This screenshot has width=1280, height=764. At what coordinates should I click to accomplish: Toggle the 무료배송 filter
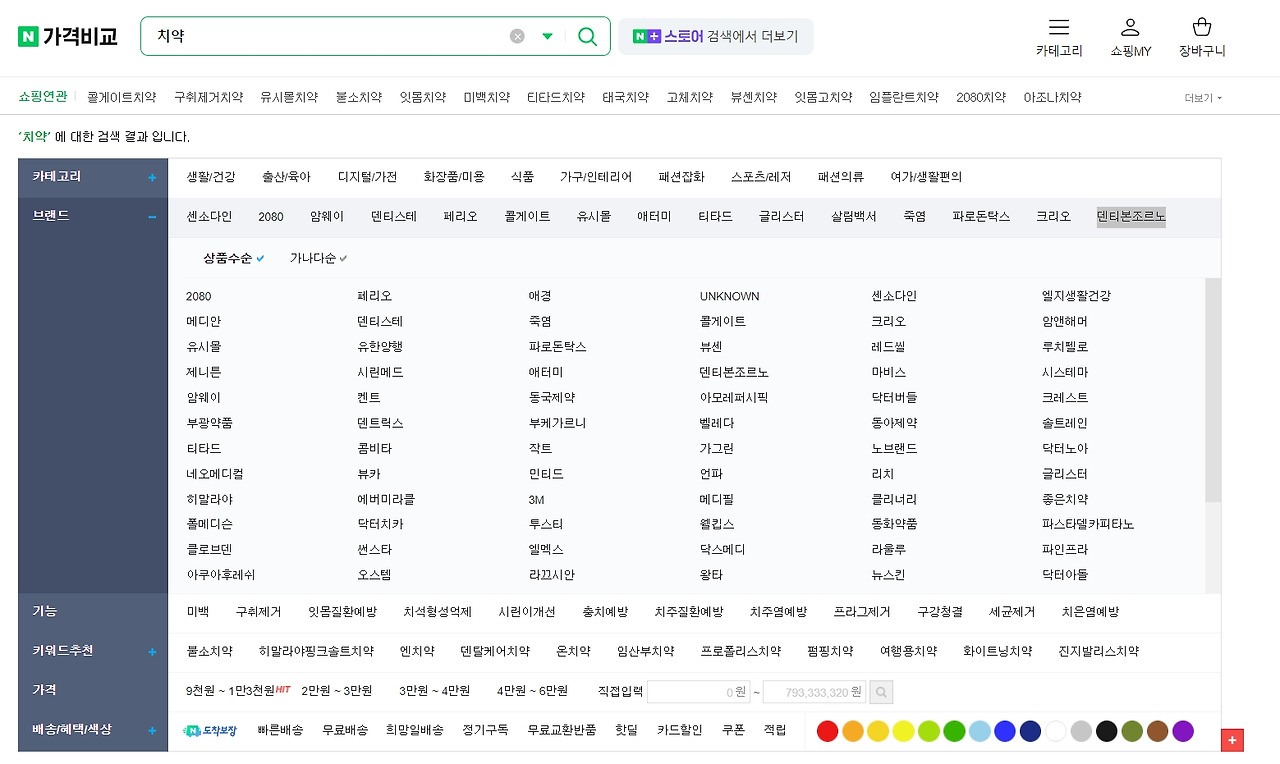click(x=345, y=730)
